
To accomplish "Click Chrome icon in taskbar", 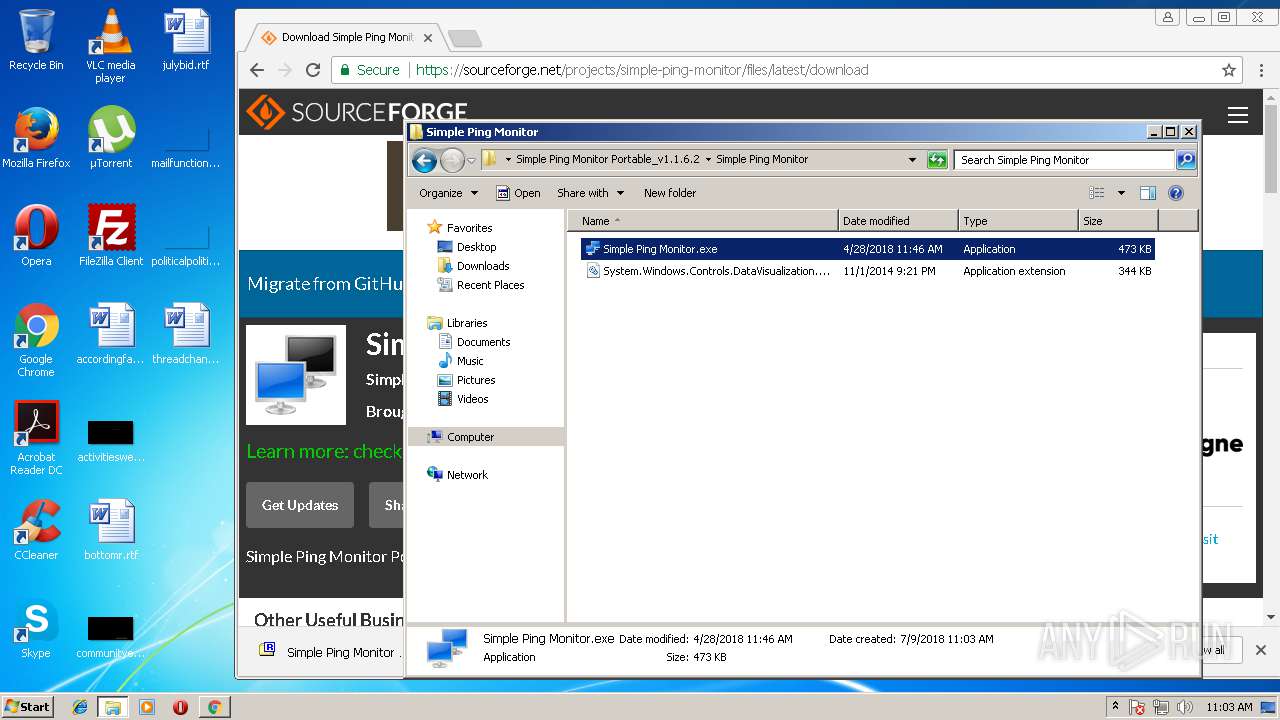I will [214, 707].
